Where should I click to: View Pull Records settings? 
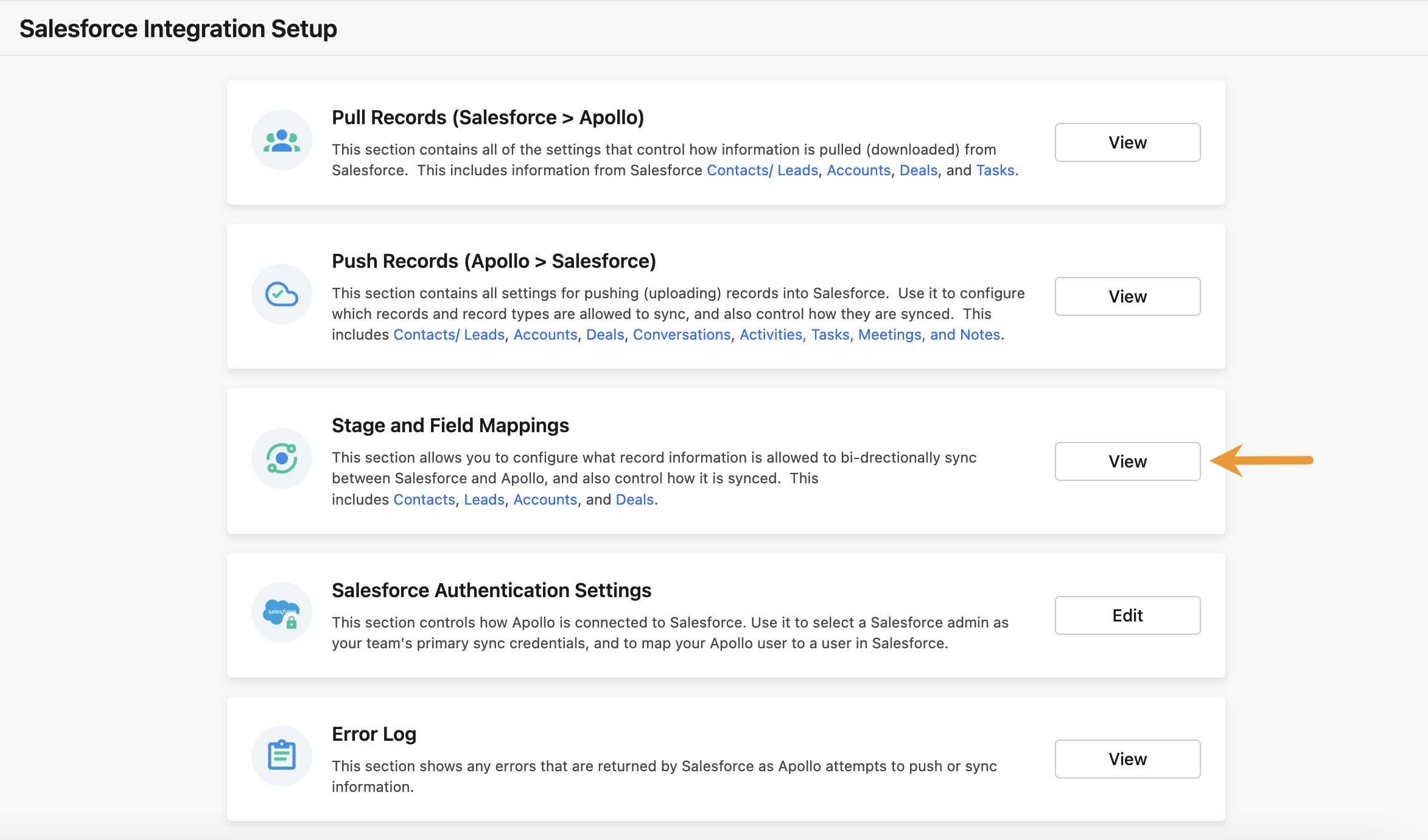1127,142
